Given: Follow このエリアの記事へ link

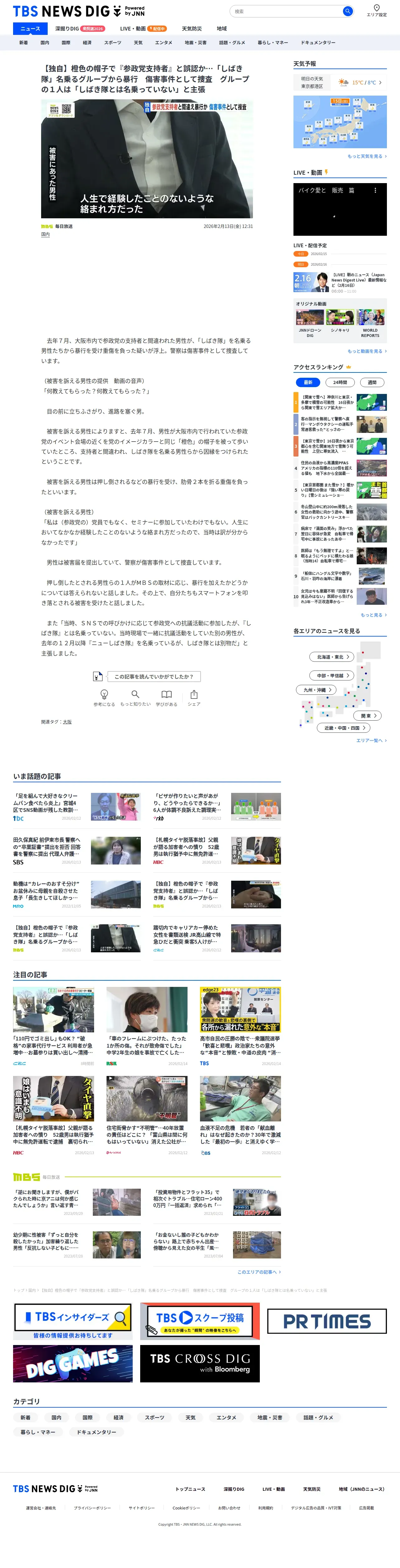Looking at the screenshot, I should pos(259,1272).
